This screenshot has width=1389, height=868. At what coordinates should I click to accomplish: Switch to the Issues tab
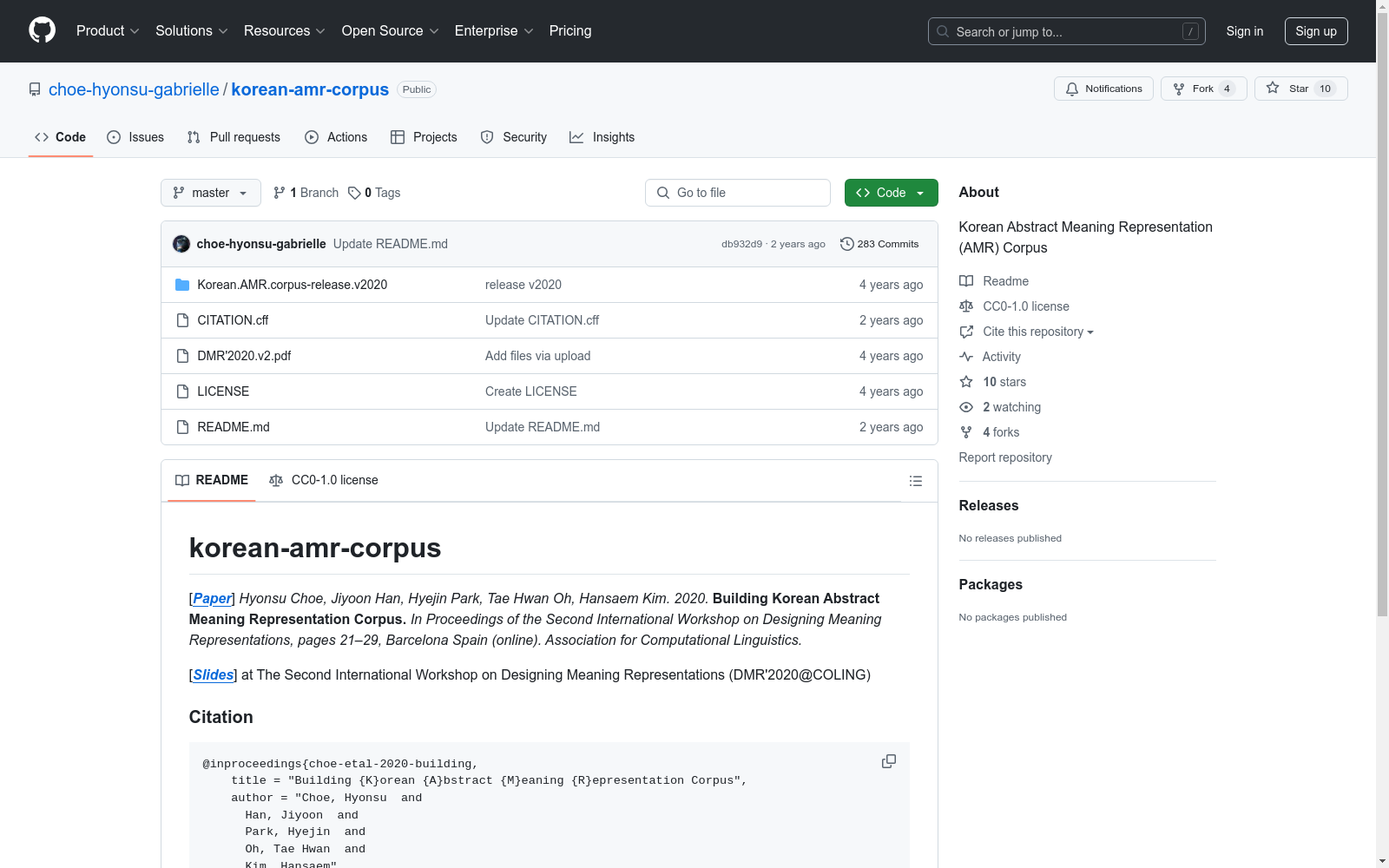pos(135,137)
